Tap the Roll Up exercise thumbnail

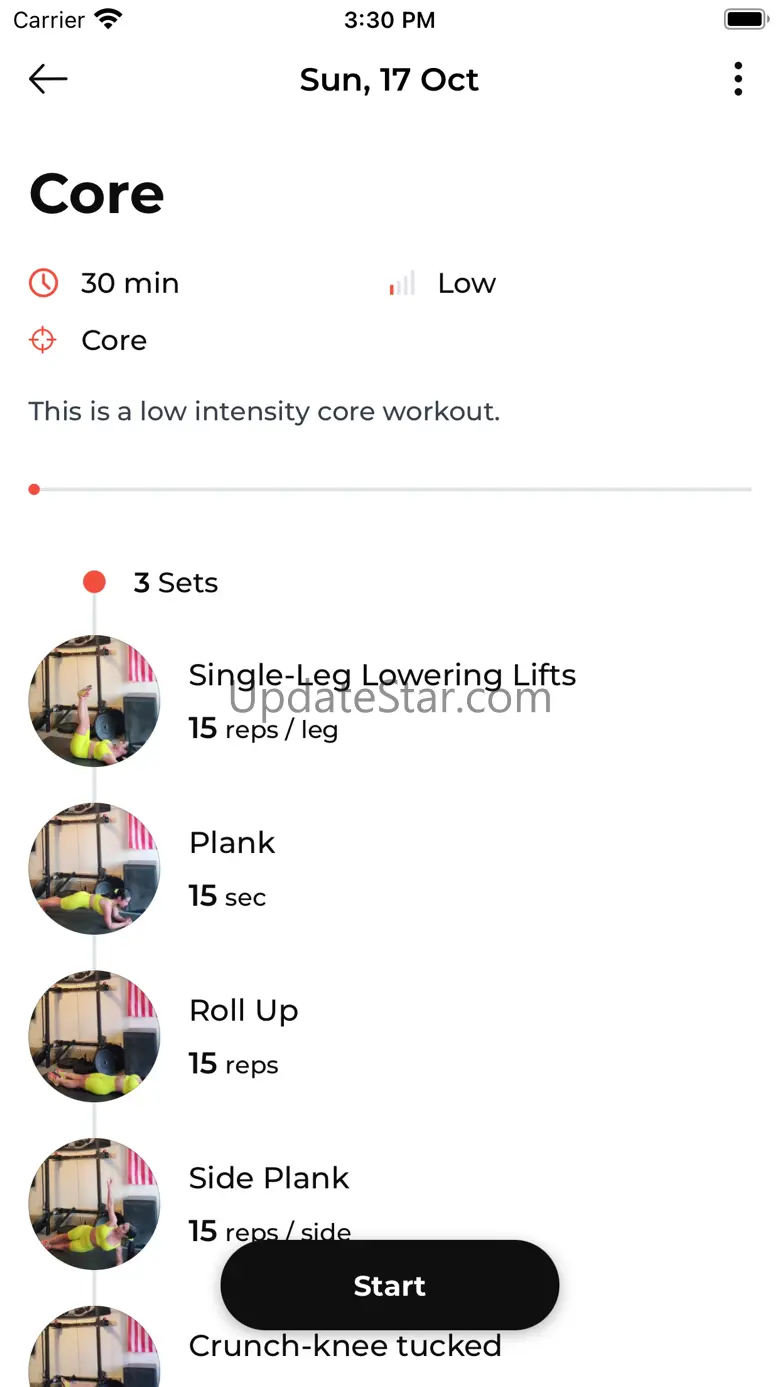coord(94,1036)
